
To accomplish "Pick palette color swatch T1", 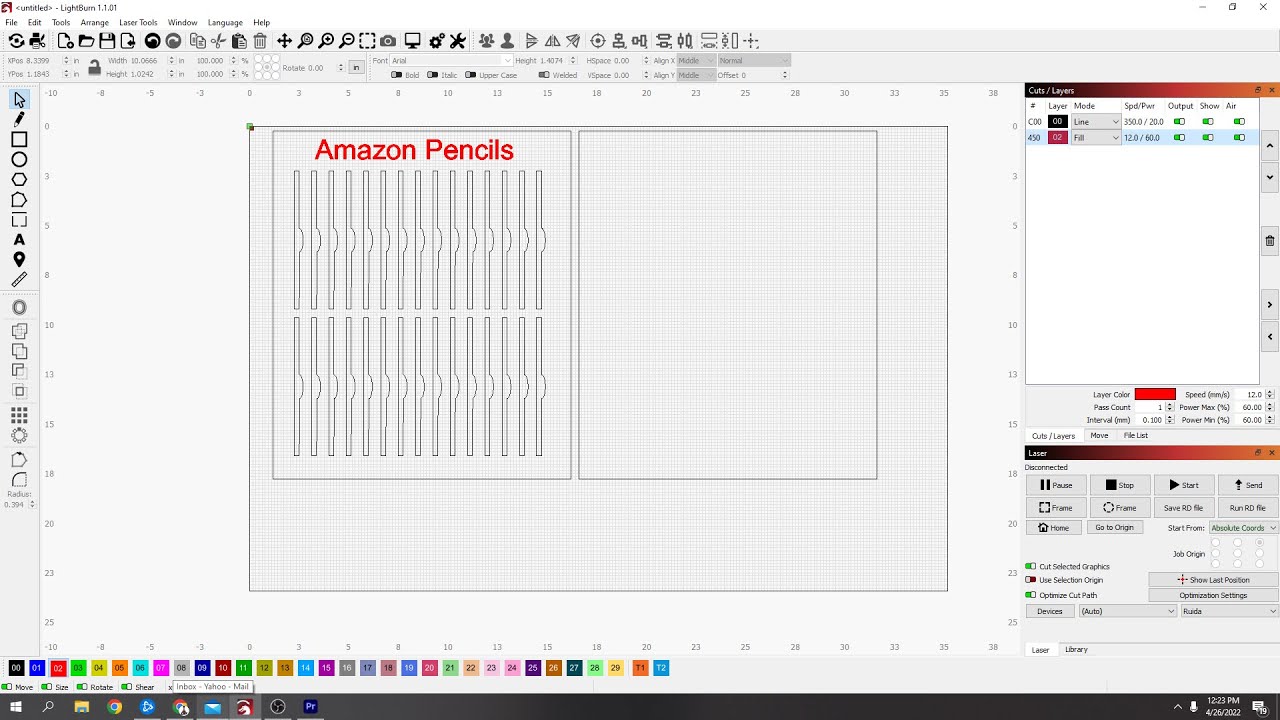I will point(640,668).
